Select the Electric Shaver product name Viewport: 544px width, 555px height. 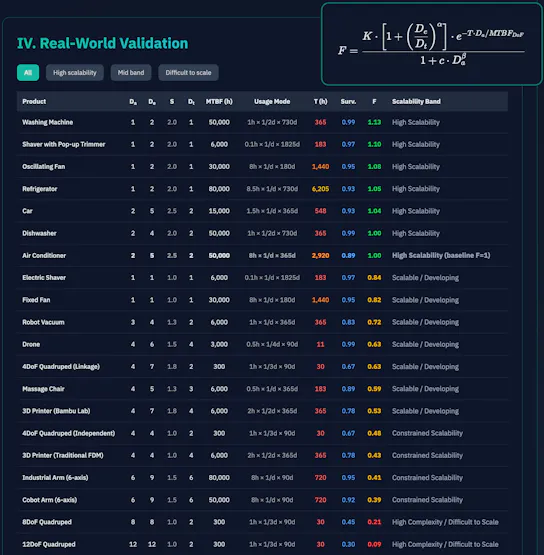[x=44, y=278]
